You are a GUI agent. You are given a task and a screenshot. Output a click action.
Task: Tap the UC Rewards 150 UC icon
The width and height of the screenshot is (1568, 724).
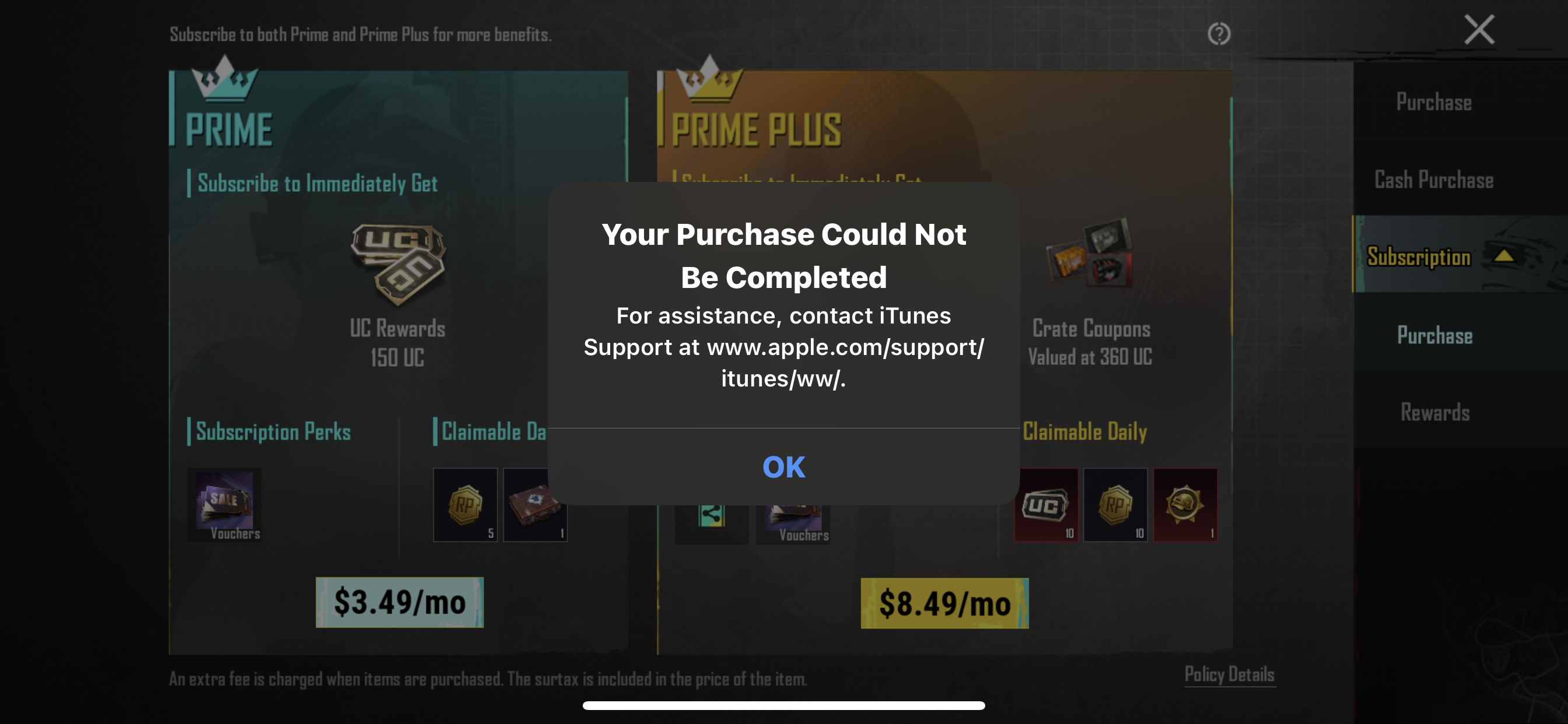point(398,264)
